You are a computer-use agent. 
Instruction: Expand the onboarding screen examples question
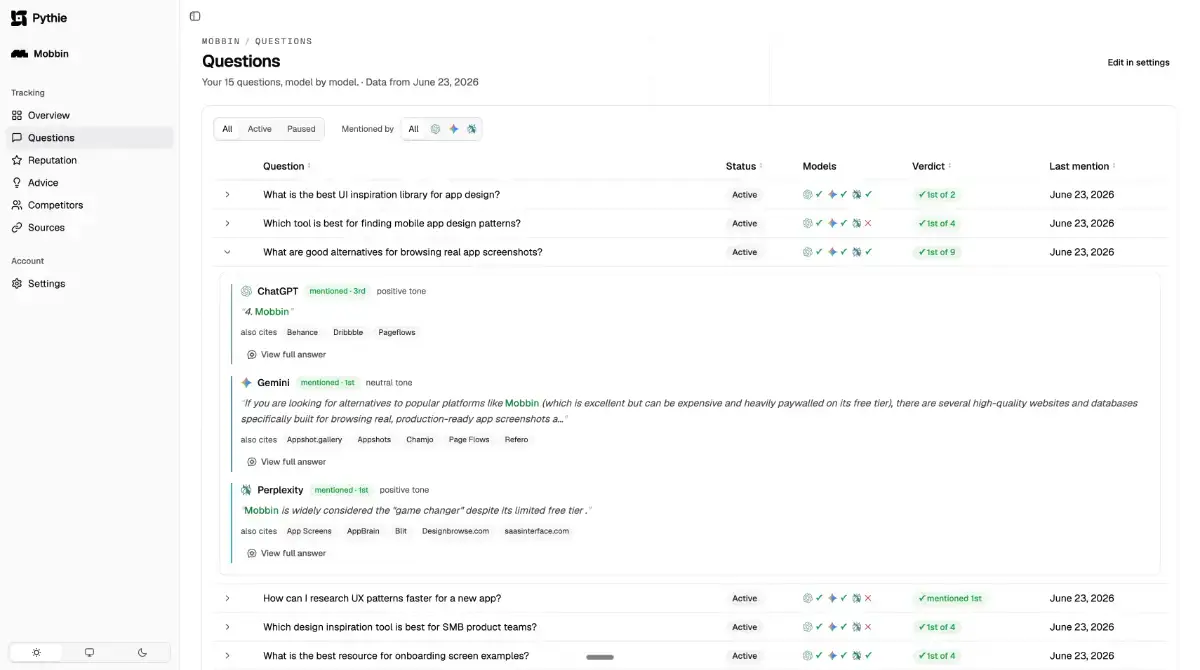click(227, 656)
